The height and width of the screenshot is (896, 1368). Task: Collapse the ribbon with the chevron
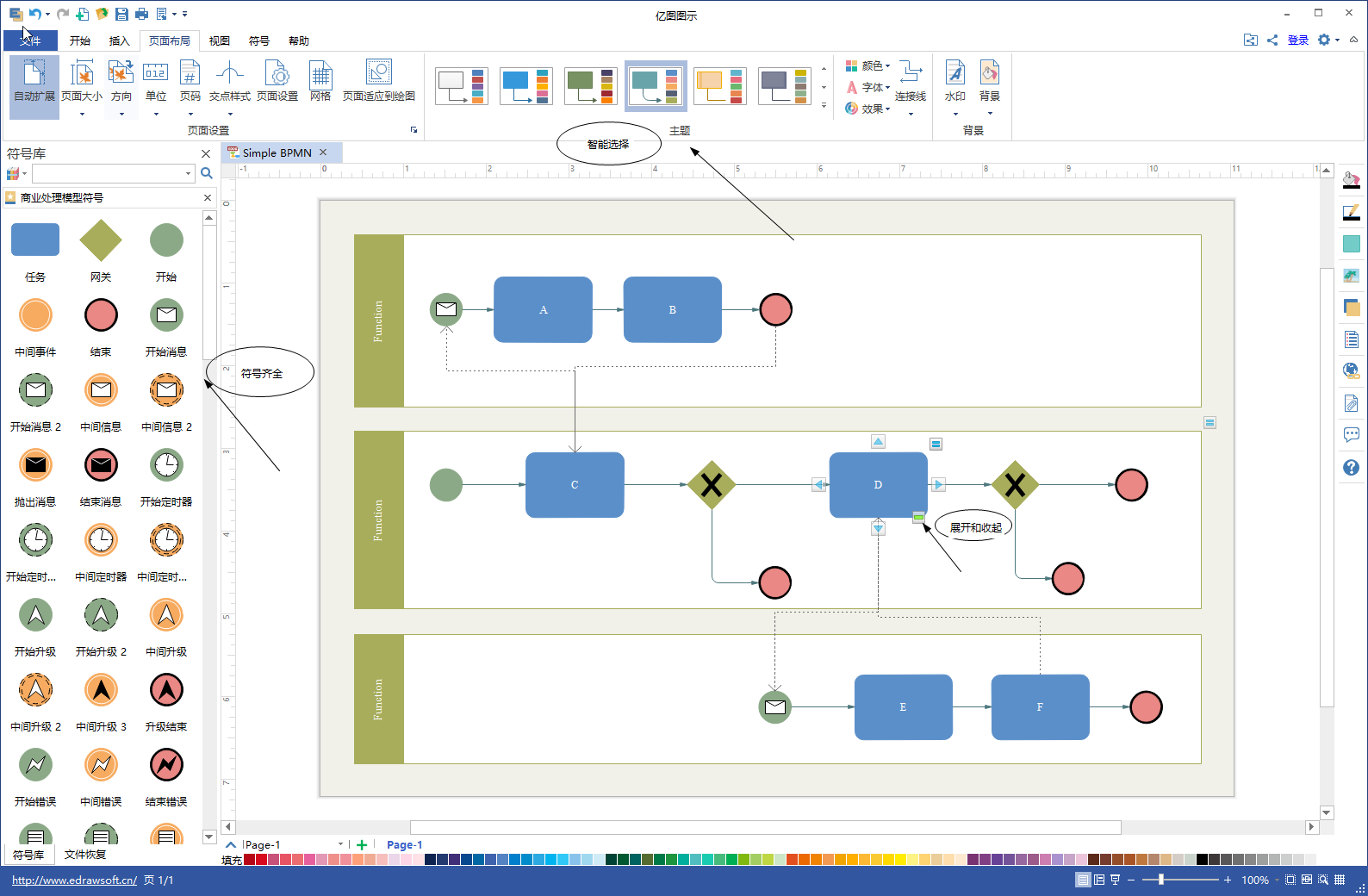(x=1354, y=40)
